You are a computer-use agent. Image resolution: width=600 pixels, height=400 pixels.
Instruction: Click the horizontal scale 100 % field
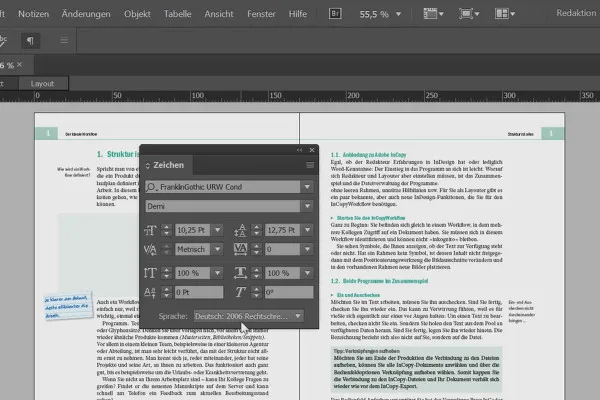point(283,273)
